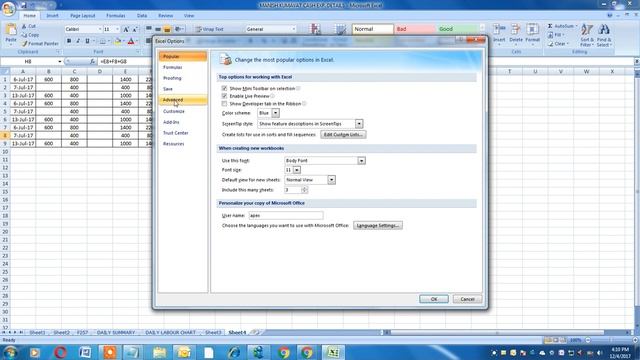
Task: Open the Opera browser from the taskbar
Action: [x=60, y=352]
